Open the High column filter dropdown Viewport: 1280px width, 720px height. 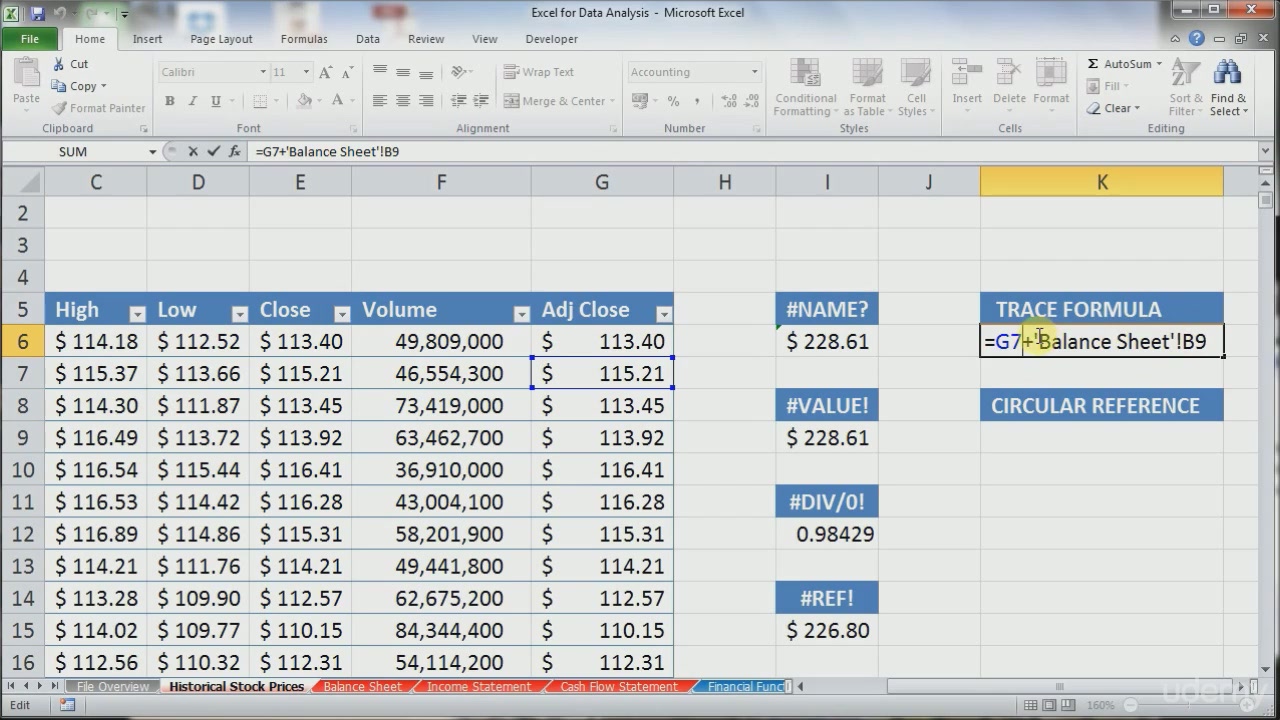tap(137, 314)
